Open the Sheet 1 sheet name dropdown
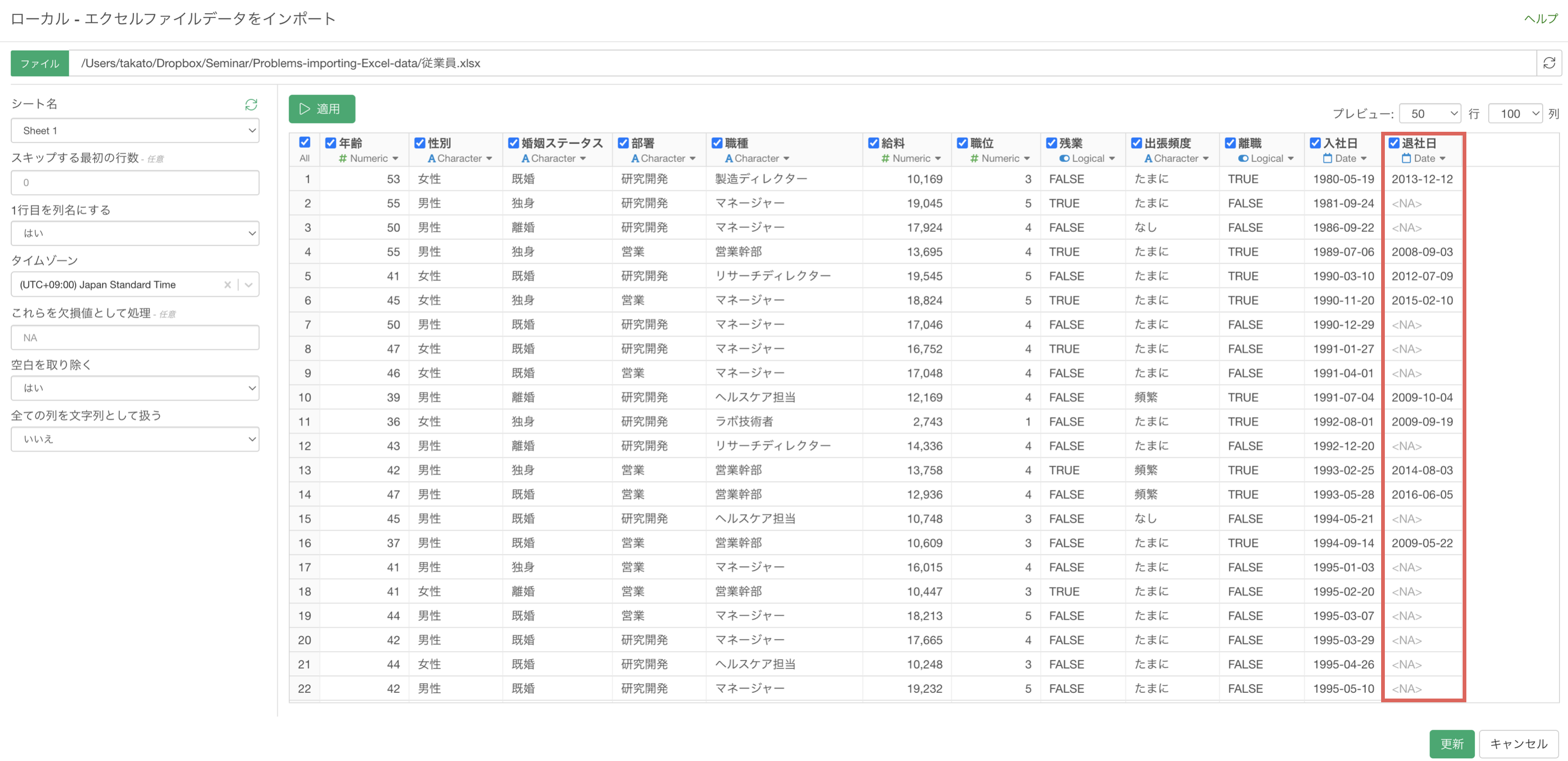 tap(135, 131)
